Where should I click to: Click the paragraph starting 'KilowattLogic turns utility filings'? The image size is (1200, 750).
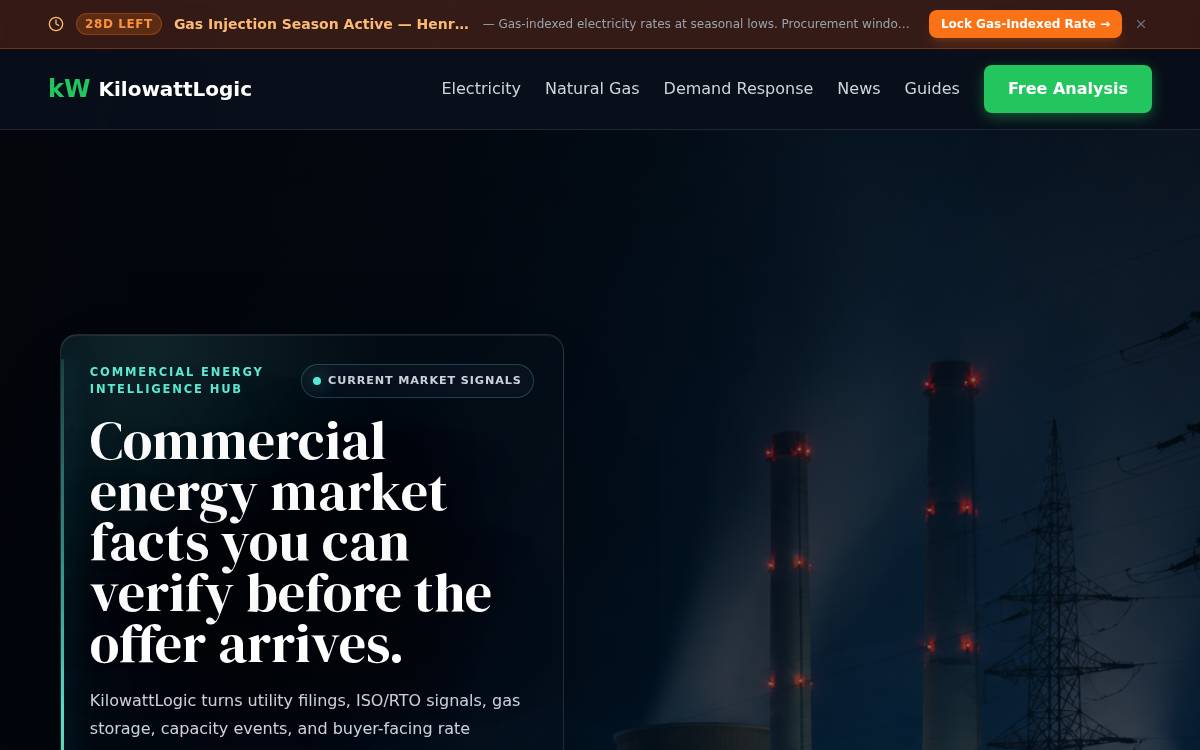(x=305, y=714)
